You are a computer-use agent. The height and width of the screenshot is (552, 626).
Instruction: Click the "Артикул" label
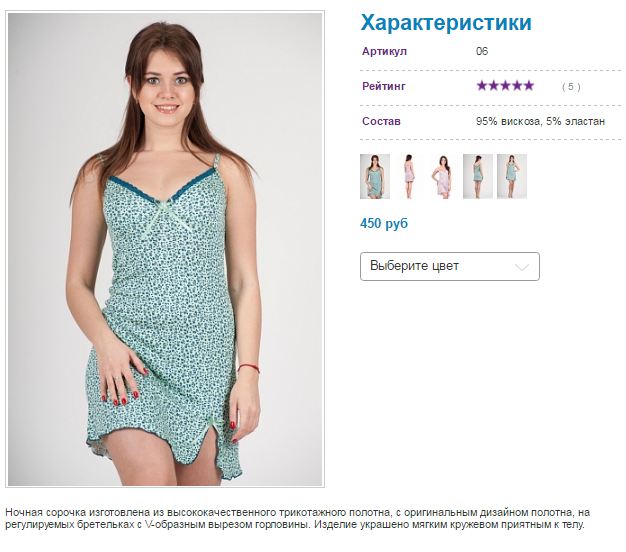click(x=384, y=51)
